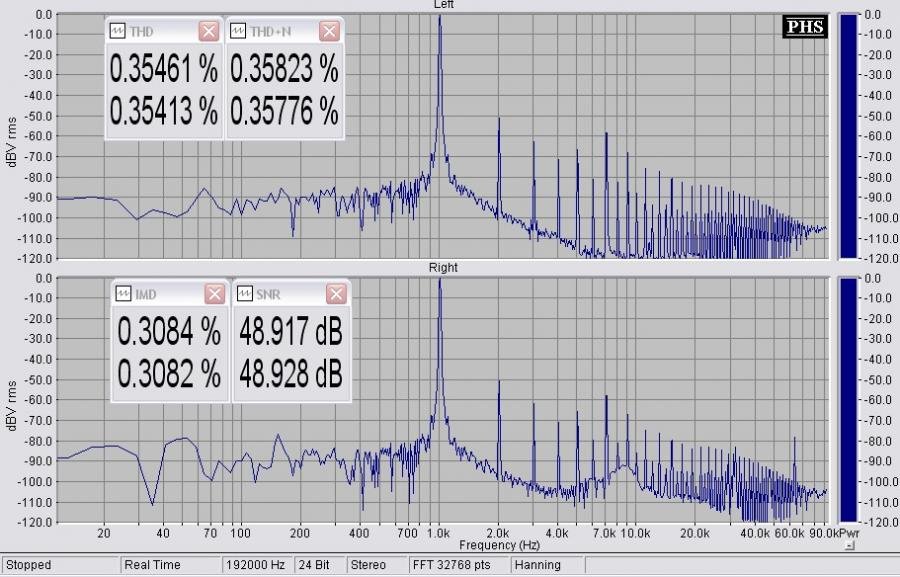Open the 192000 Hz sample rate field

click(256, 565)
